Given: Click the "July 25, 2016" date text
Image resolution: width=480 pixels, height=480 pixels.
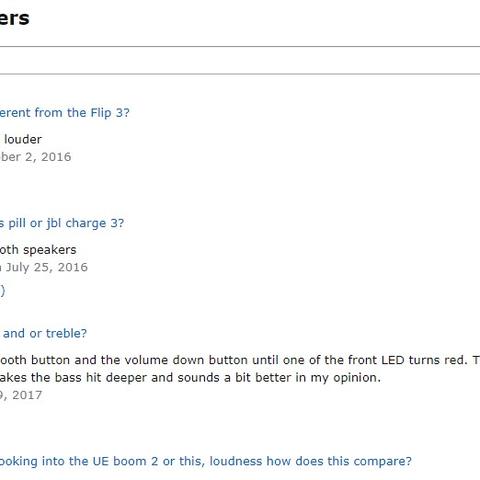Looking at the screenshot, I should (47, 267).
